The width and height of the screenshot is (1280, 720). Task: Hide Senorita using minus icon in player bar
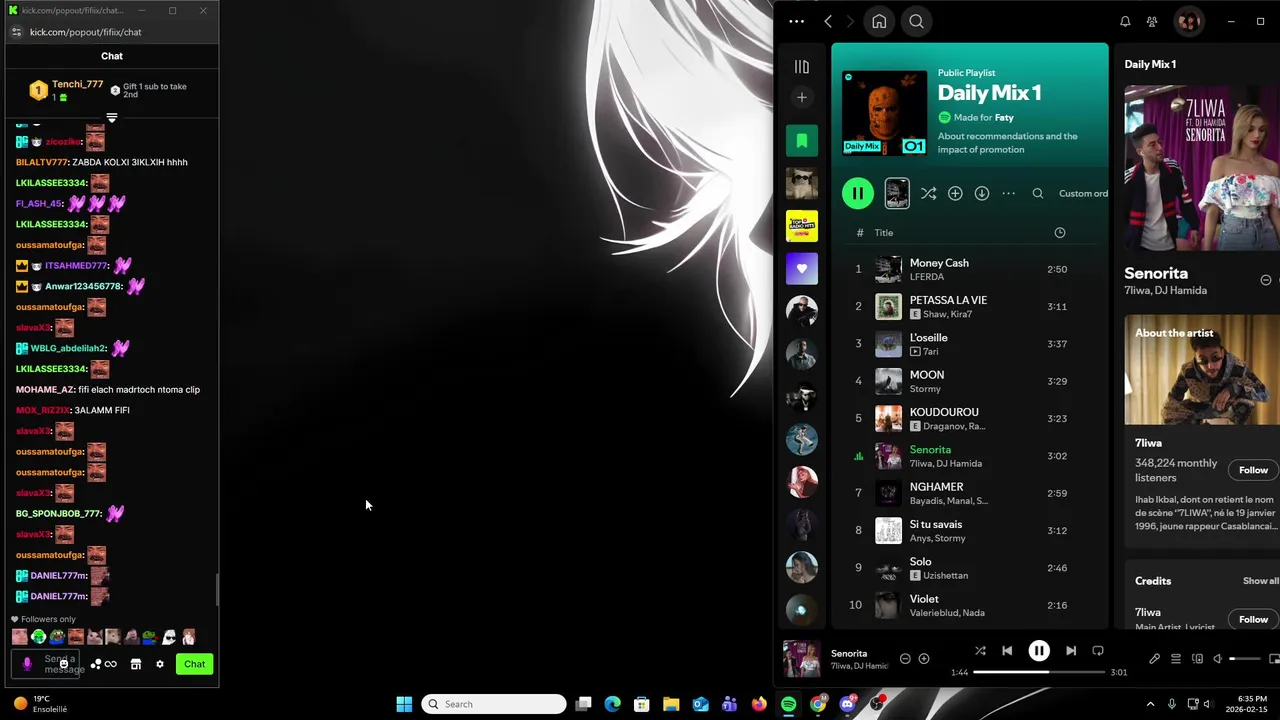(905, 659)
